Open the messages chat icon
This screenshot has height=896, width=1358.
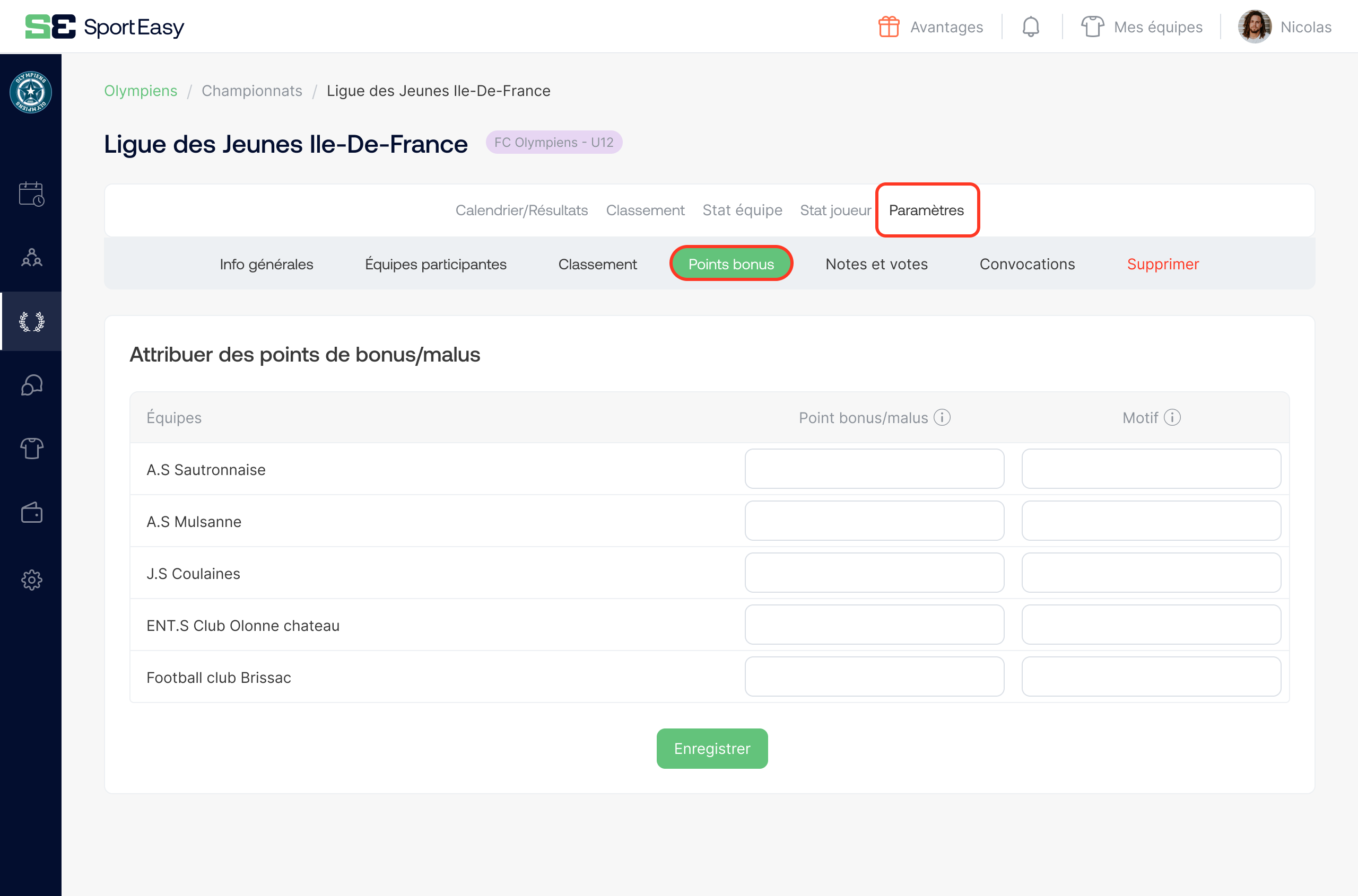tap(31, 385)
